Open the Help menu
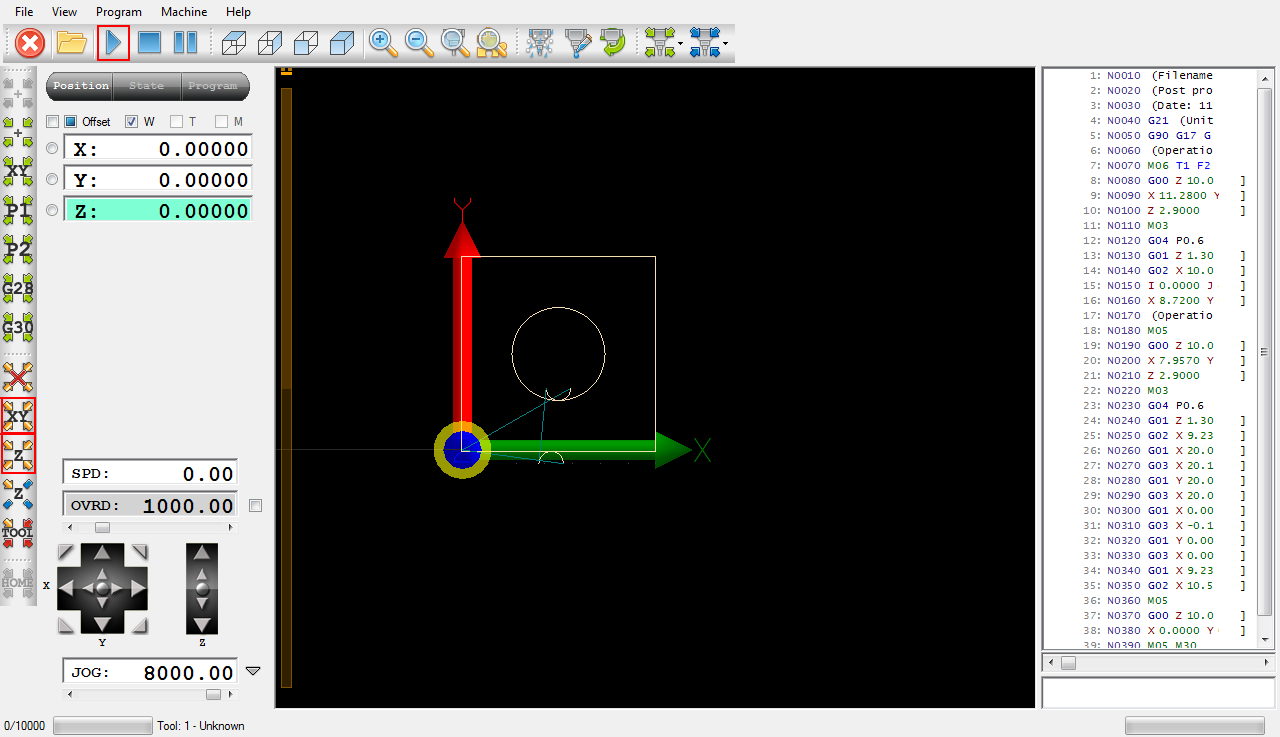 click(238, 12)
